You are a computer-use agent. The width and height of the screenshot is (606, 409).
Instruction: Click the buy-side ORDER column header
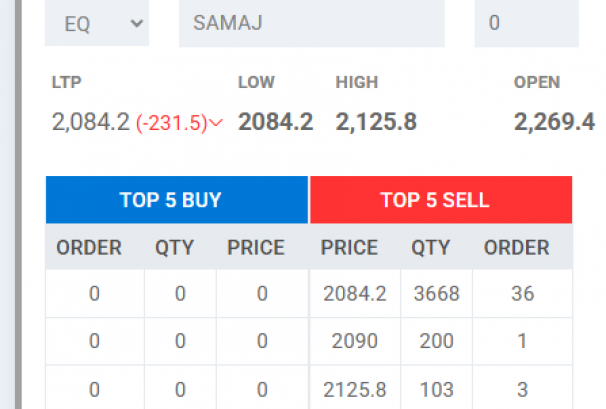[89, 248]
